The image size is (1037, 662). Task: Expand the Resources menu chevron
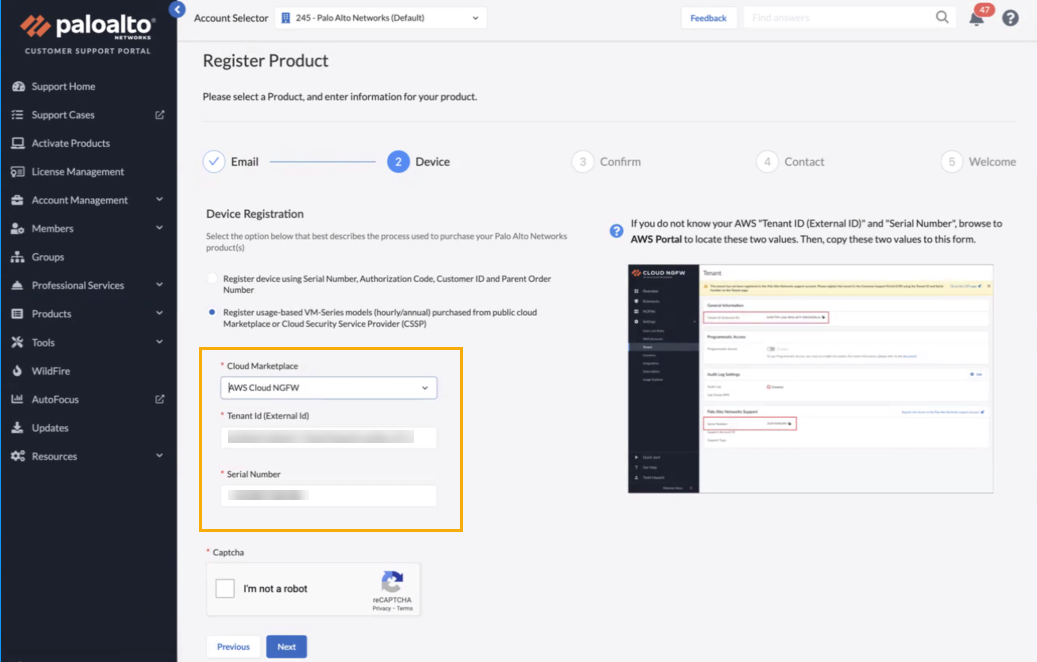(159, 456)
